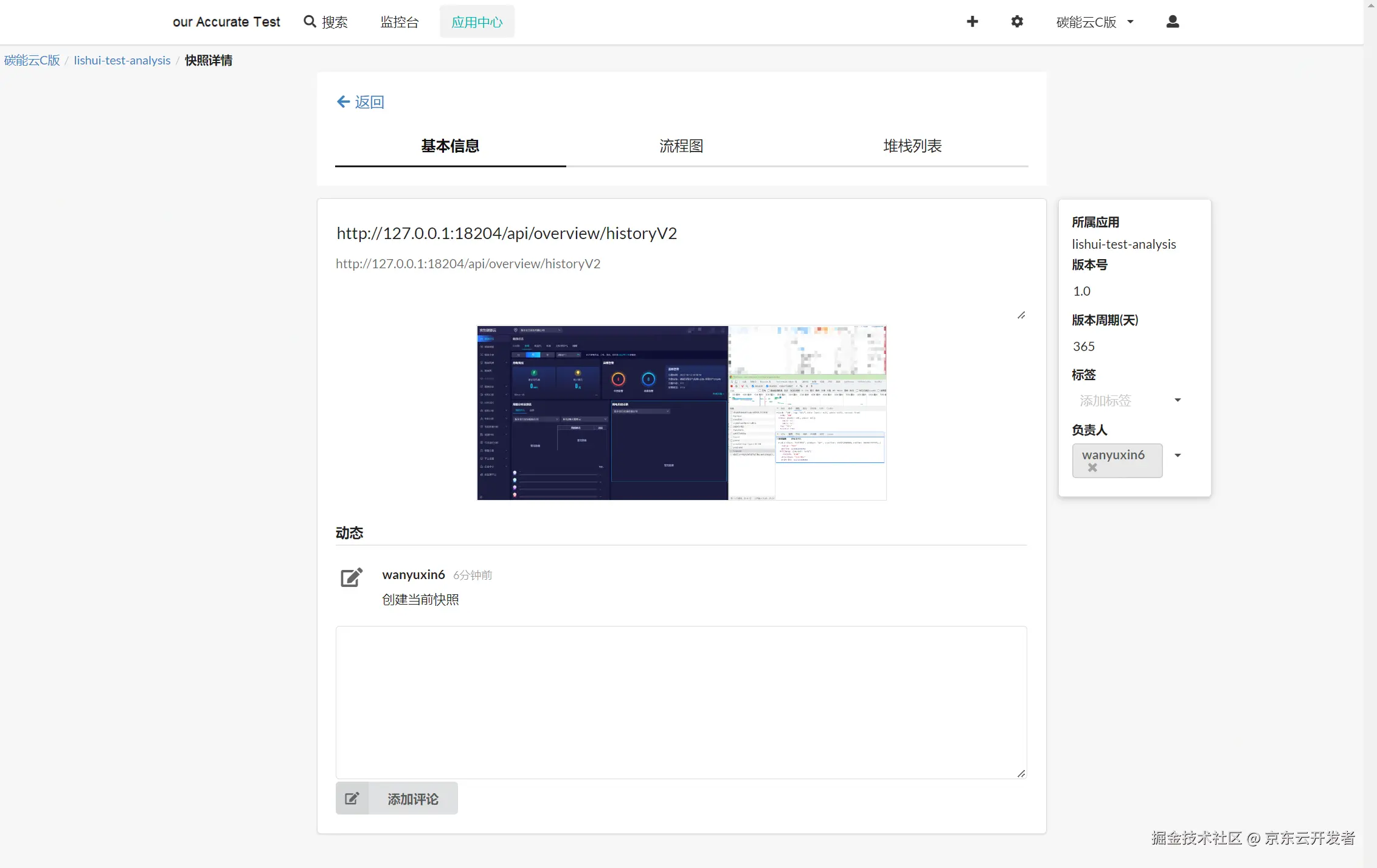The height and width of the screenshot is (868, 1377).
Task: Remove wanyuxin6 responsible person tag
Action: 1091,468
